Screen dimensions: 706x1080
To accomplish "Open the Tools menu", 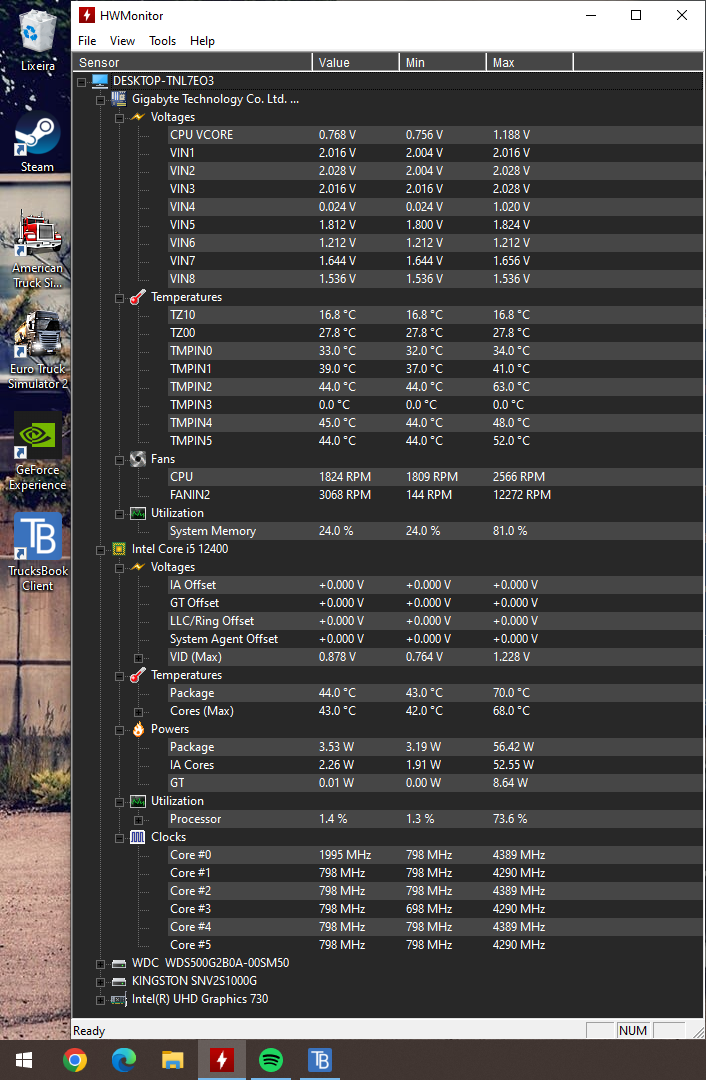I will click(x=163, y=41).
